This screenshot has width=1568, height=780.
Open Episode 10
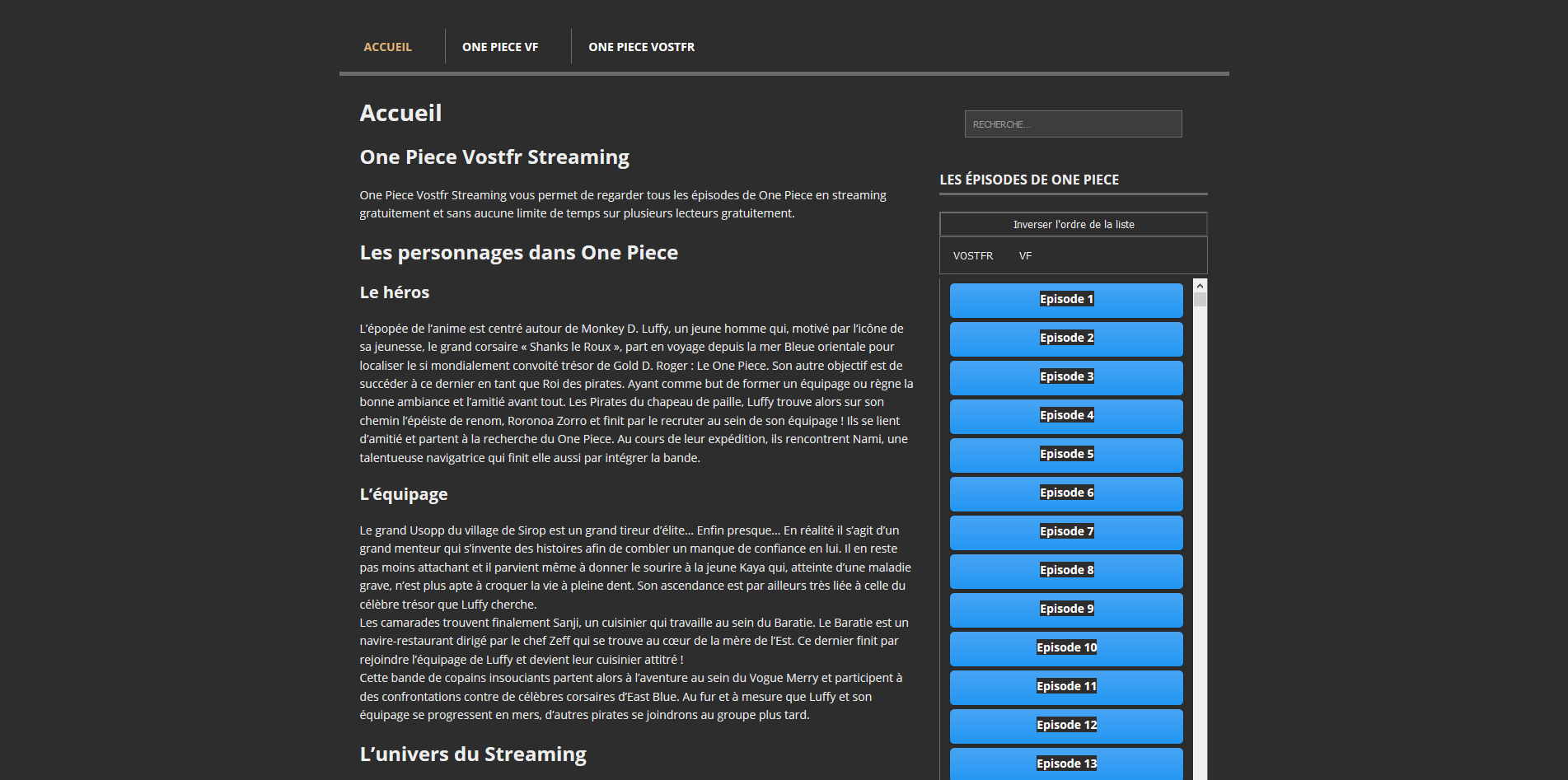point(1066,648)
